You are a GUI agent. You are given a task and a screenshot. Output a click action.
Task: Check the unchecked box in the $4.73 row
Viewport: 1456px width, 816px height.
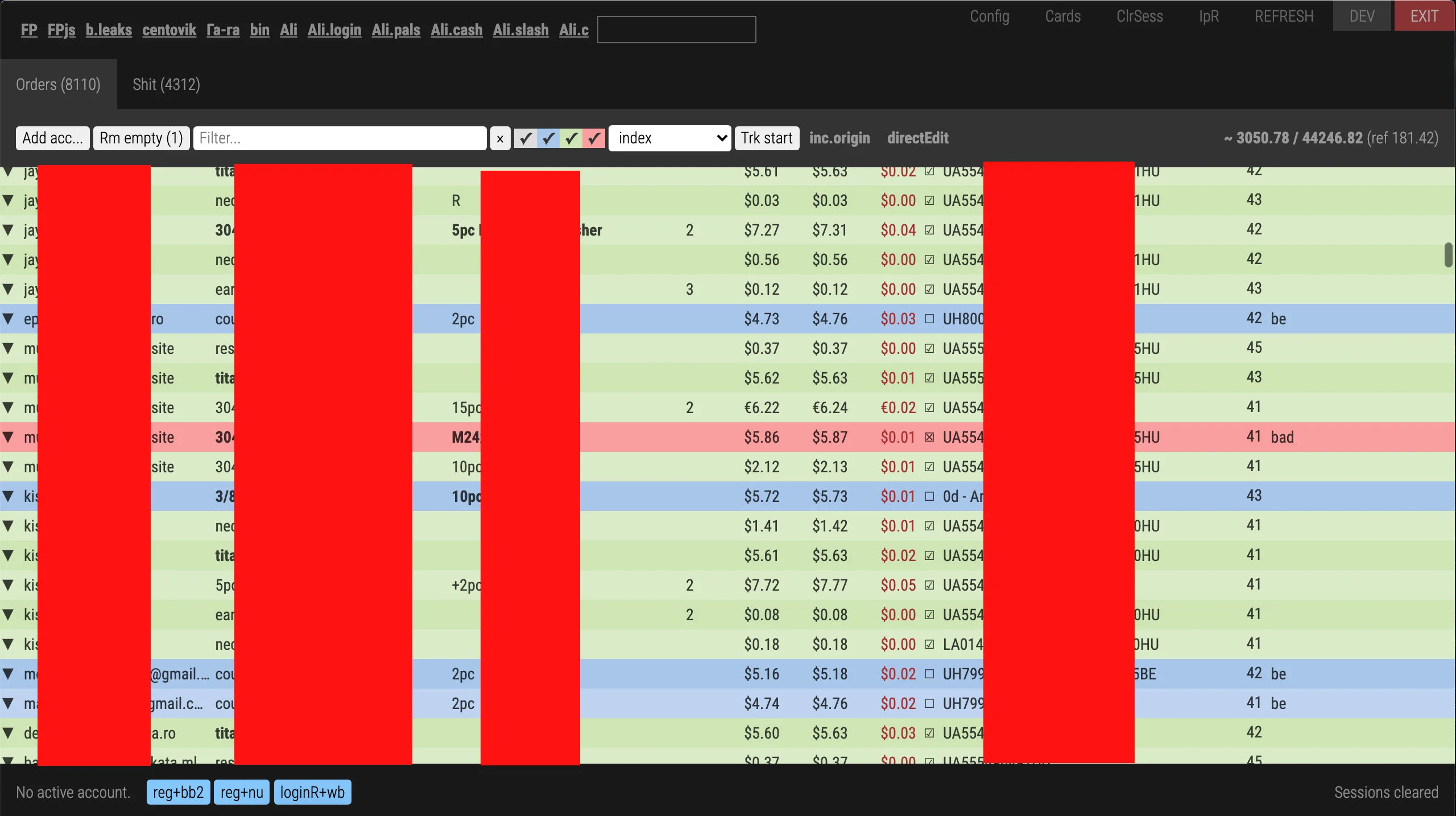pyautogui.click(x=929, y=319)
